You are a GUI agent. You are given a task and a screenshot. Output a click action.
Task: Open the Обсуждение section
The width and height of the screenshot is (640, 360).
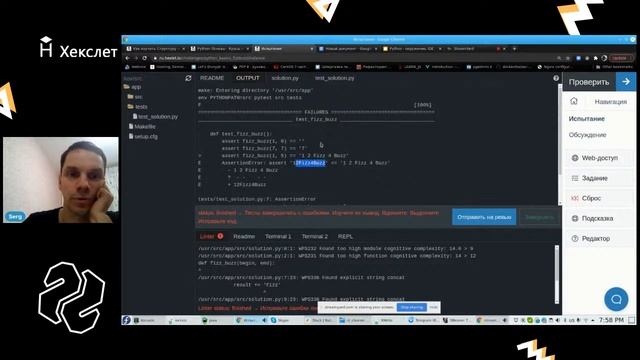(587, 135)
